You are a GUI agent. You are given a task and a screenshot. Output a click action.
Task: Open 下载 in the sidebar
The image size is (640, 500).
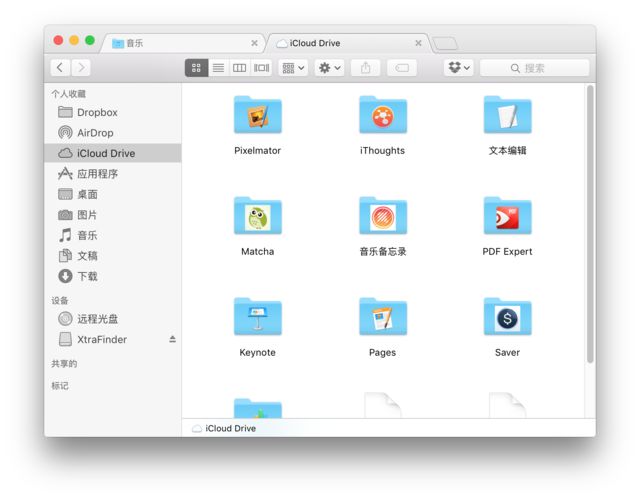(113, 276)
